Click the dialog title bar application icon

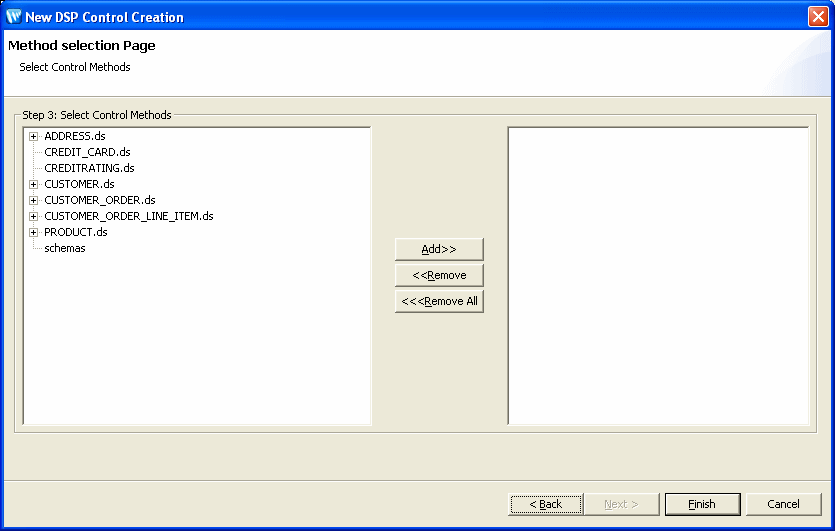(14, 17)
